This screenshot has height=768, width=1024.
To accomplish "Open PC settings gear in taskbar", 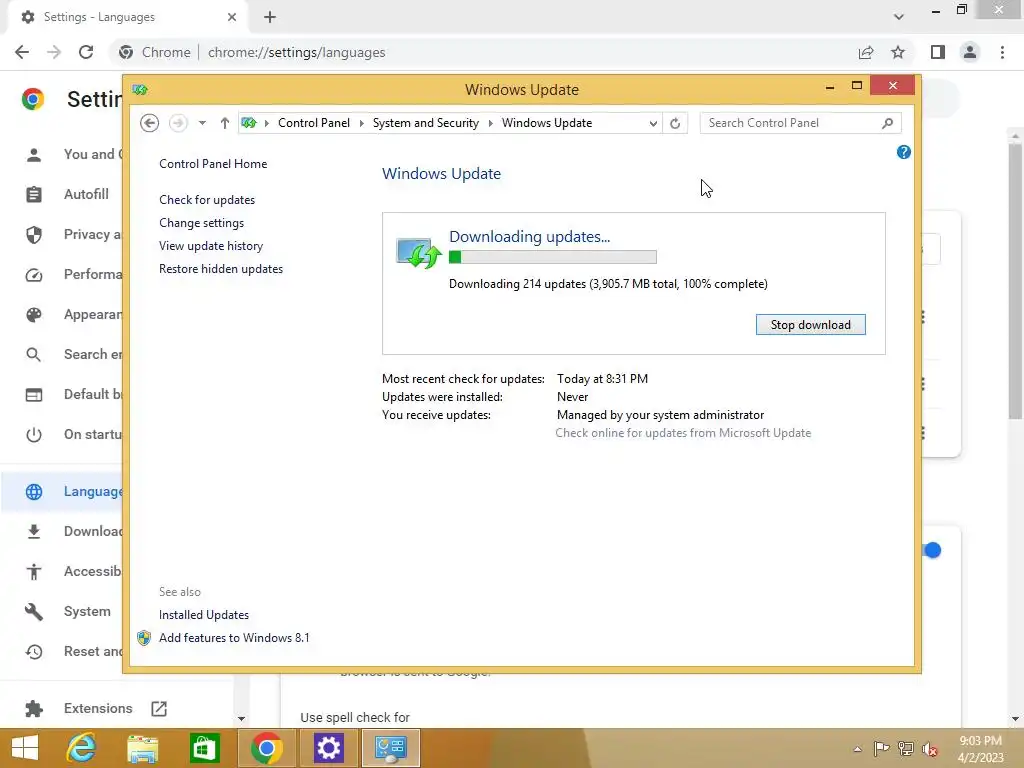I will (x=328, y=748).
